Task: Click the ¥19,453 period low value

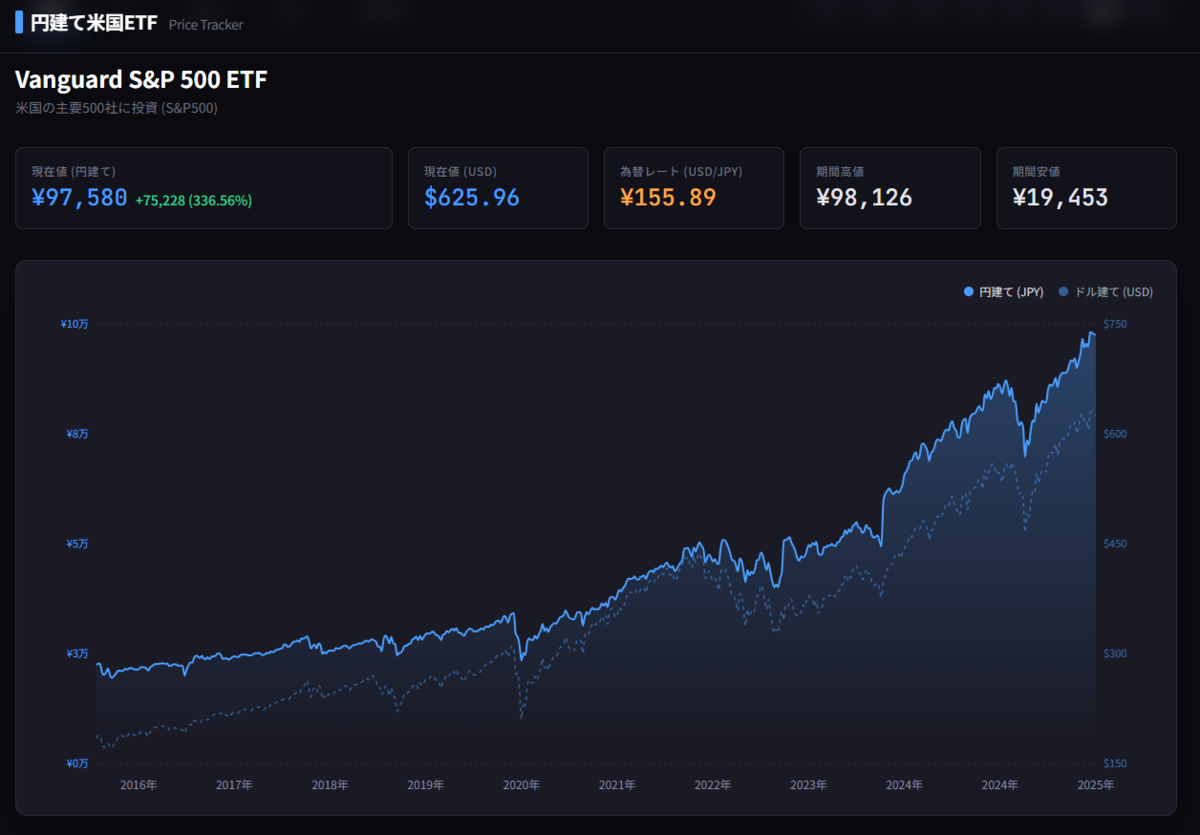Action: pyautogui.click(x=1060, y=198)
